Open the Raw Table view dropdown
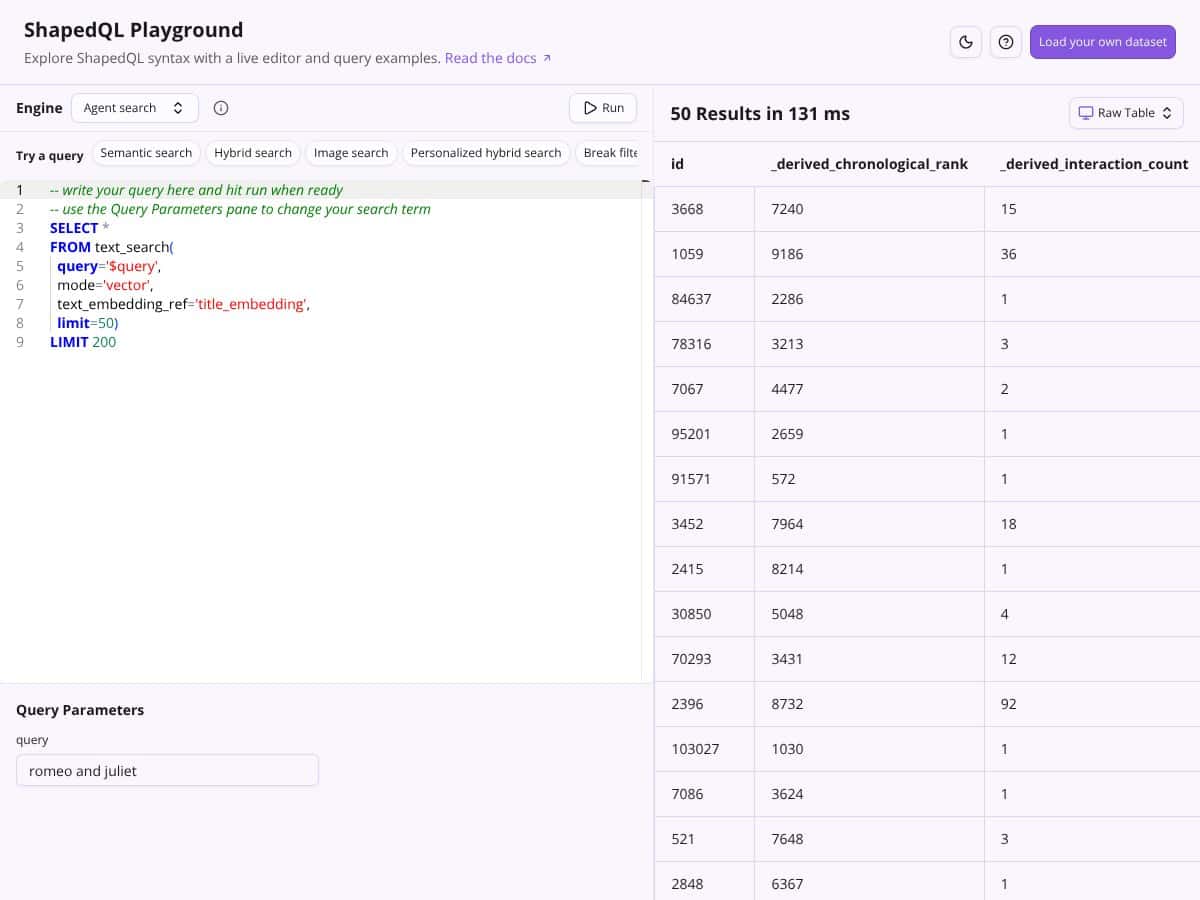 (x=1126, y=112)
